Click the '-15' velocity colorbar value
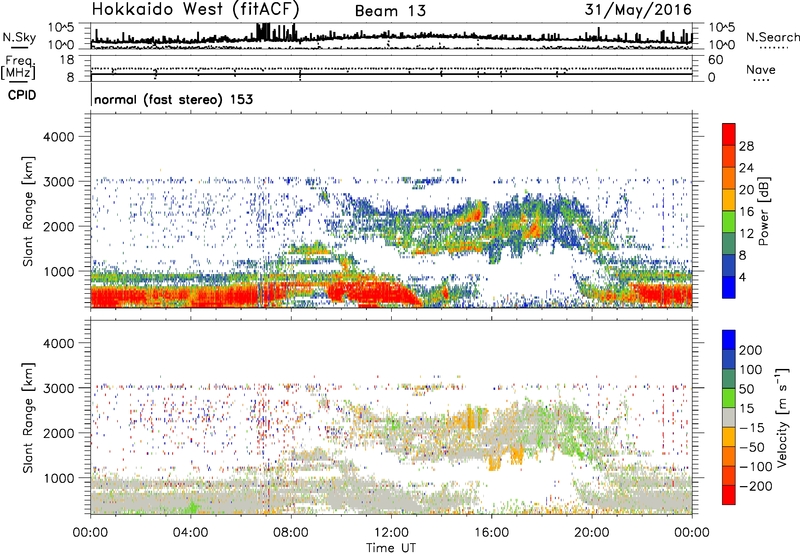 tap(752, 428)
